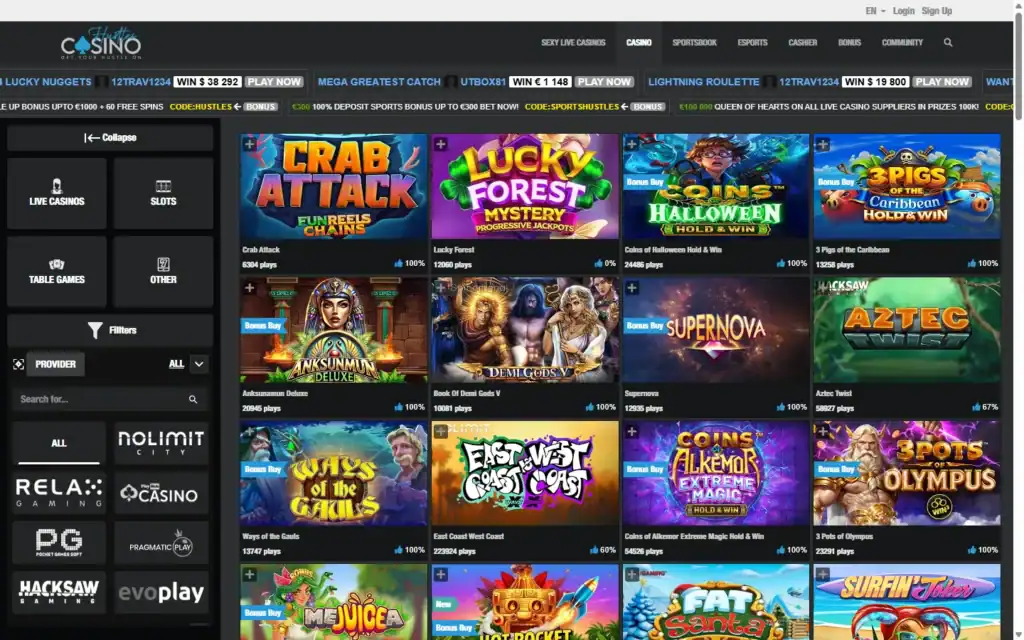Open the EN language dropdown
This screenshot has width=1024, height=640.
pyautogui.click(x=875, y=11)
